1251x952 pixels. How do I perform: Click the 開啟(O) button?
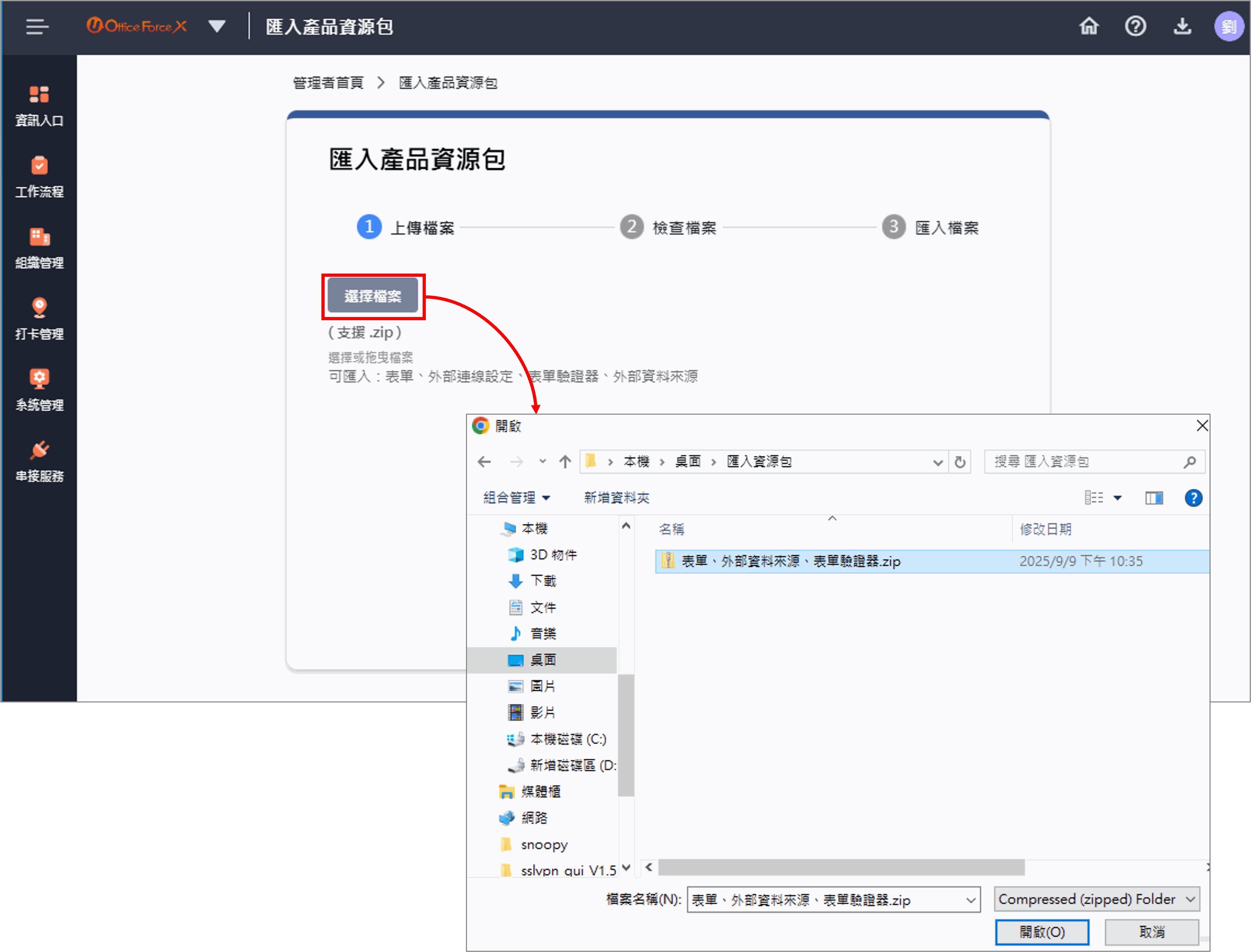1041,932
